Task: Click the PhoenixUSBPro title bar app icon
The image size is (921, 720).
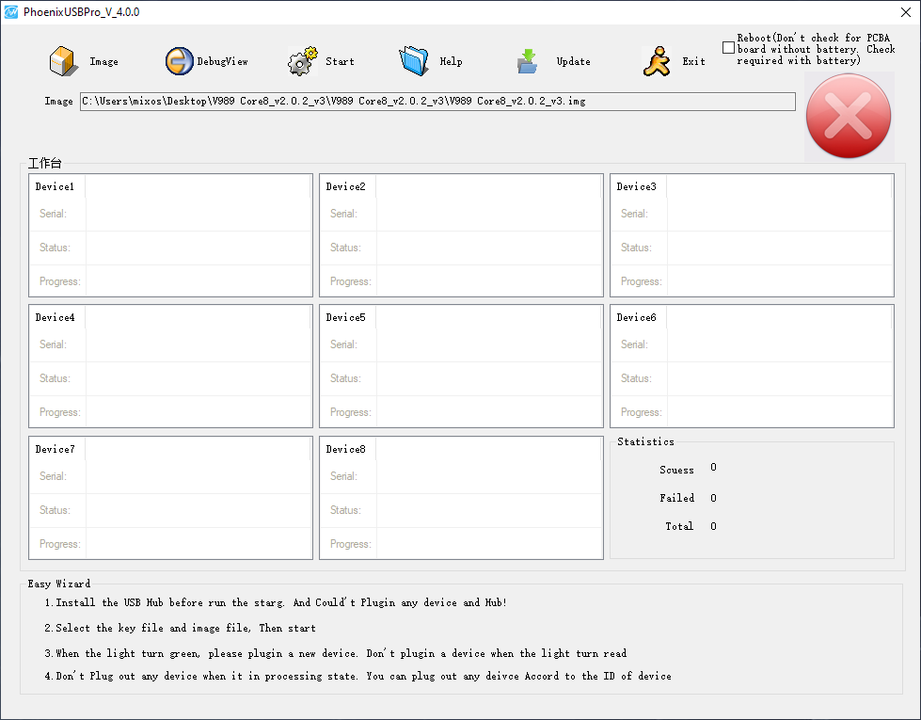Action: (x=11, y=12)
